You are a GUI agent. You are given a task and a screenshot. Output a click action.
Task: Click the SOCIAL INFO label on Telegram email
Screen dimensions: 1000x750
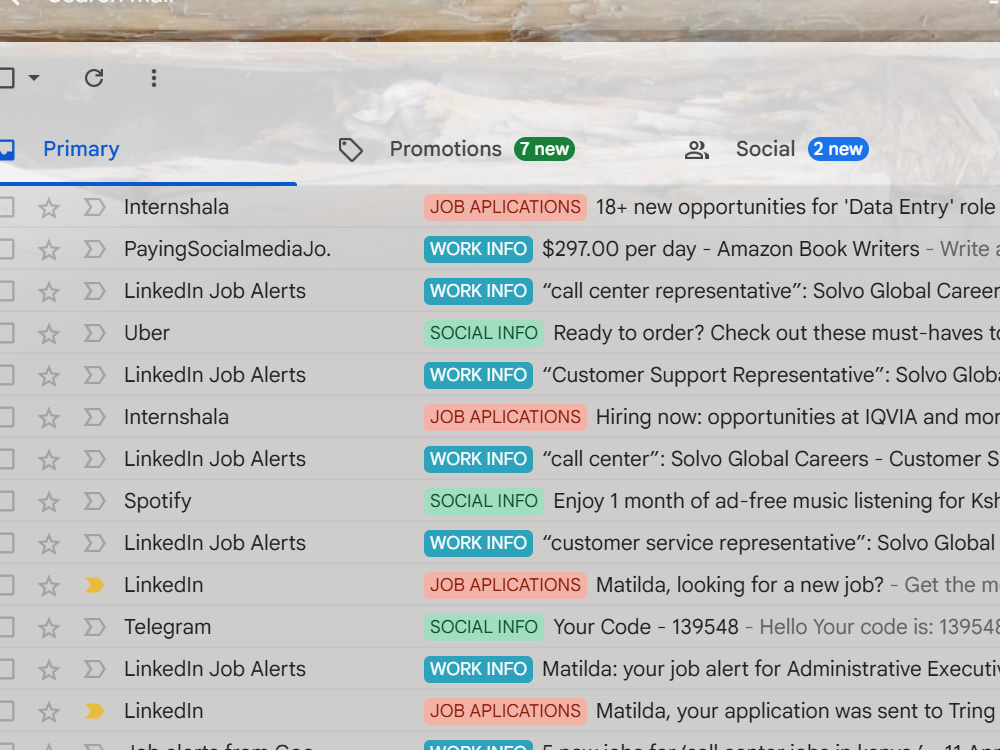483,628
